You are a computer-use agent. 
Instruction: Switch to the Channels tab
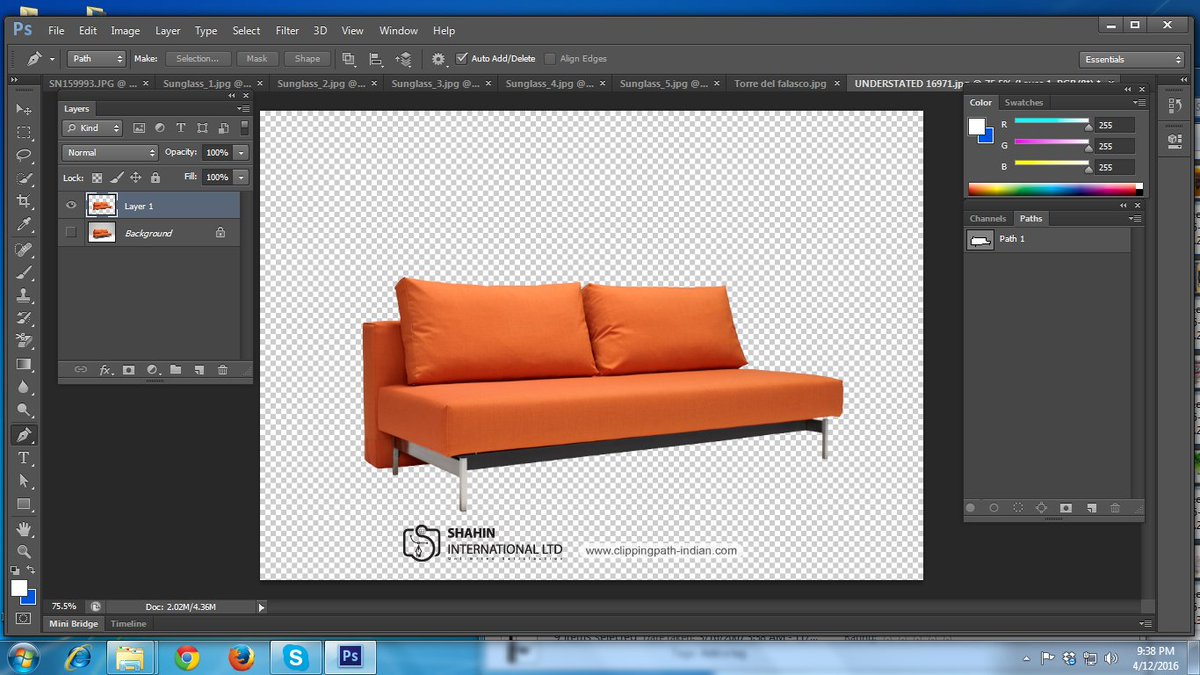click(988, 218)
